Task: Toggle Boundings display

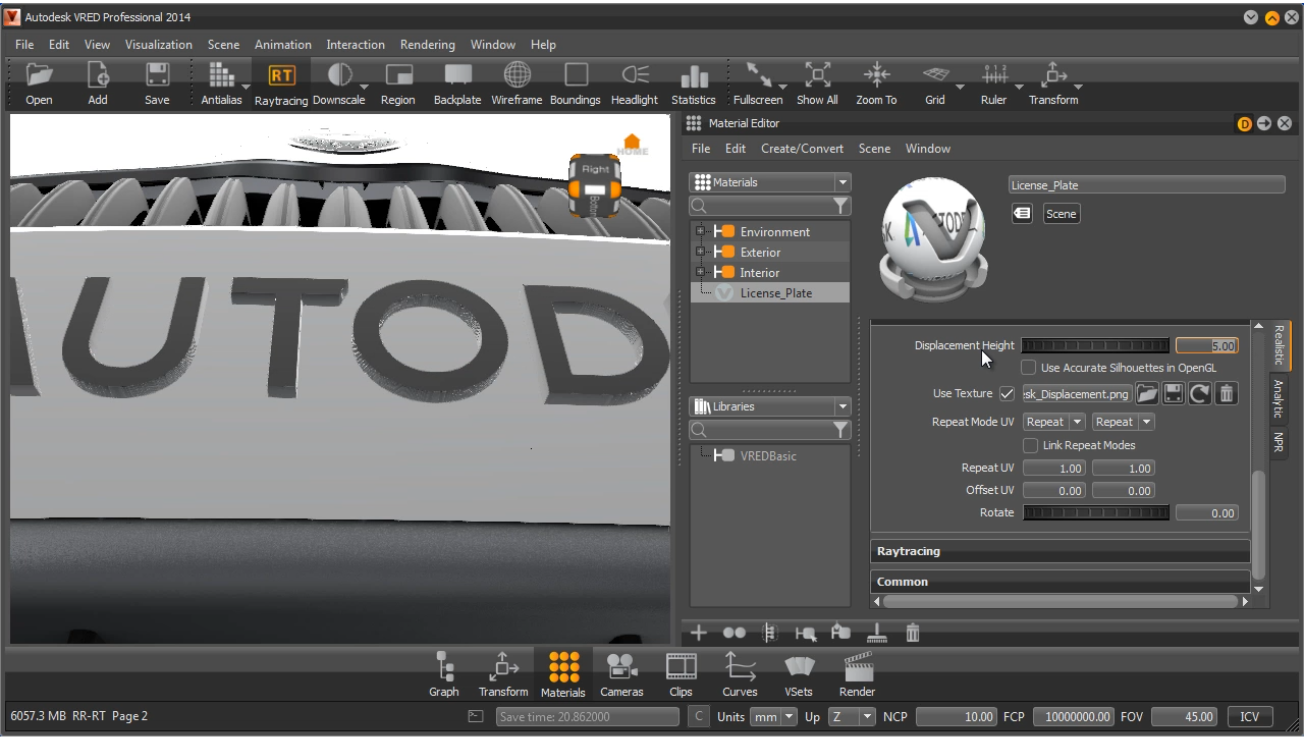Action: (x=576, y=75)
